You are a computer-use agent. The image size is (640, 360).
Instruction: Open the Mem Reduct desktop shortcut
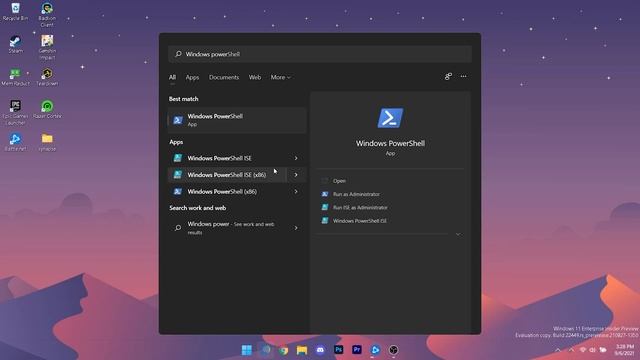coord(16,77)
